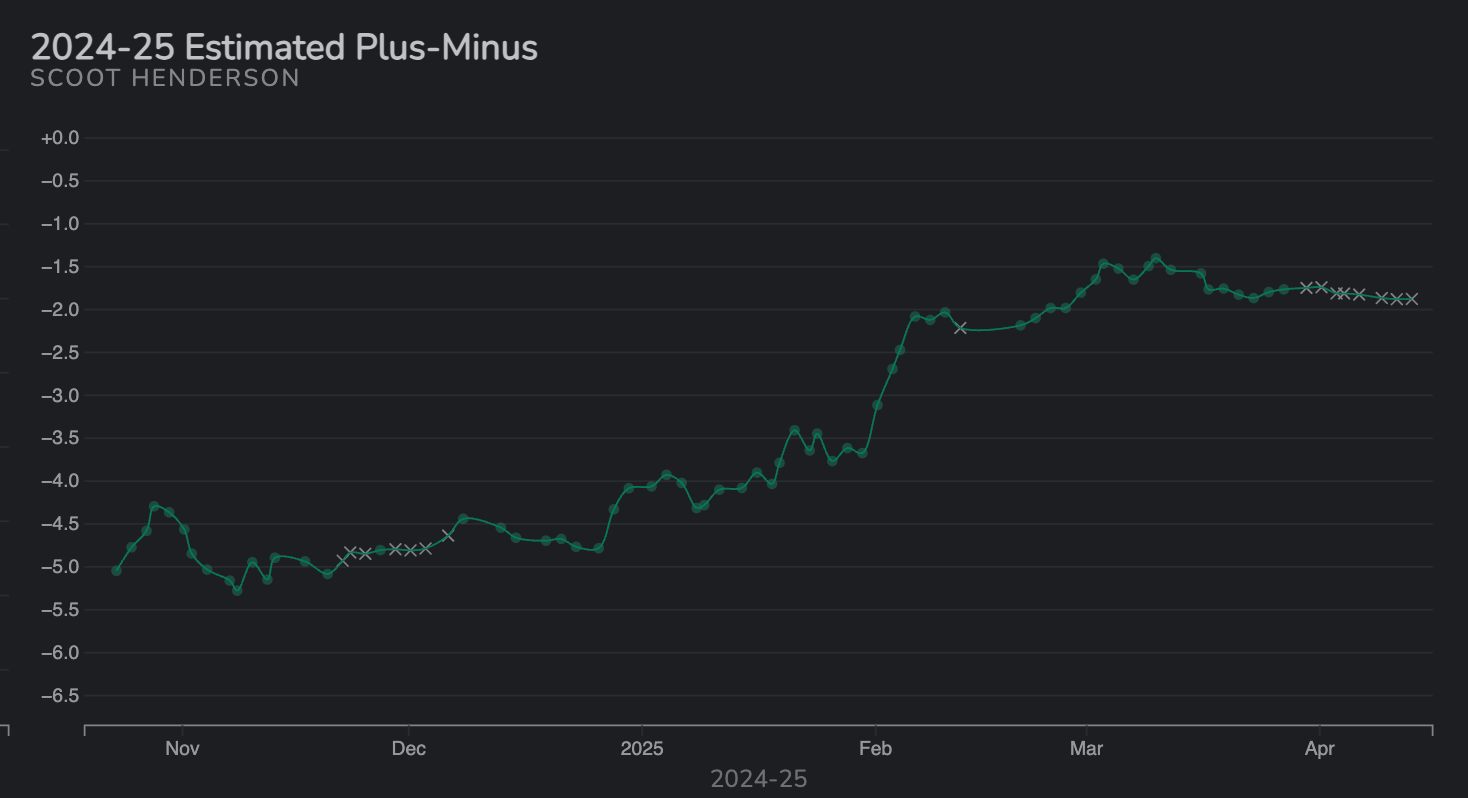Click the "−2.5" y-axis label
The height and width of the screenshot is (798, 1468).
click(59, 353)
